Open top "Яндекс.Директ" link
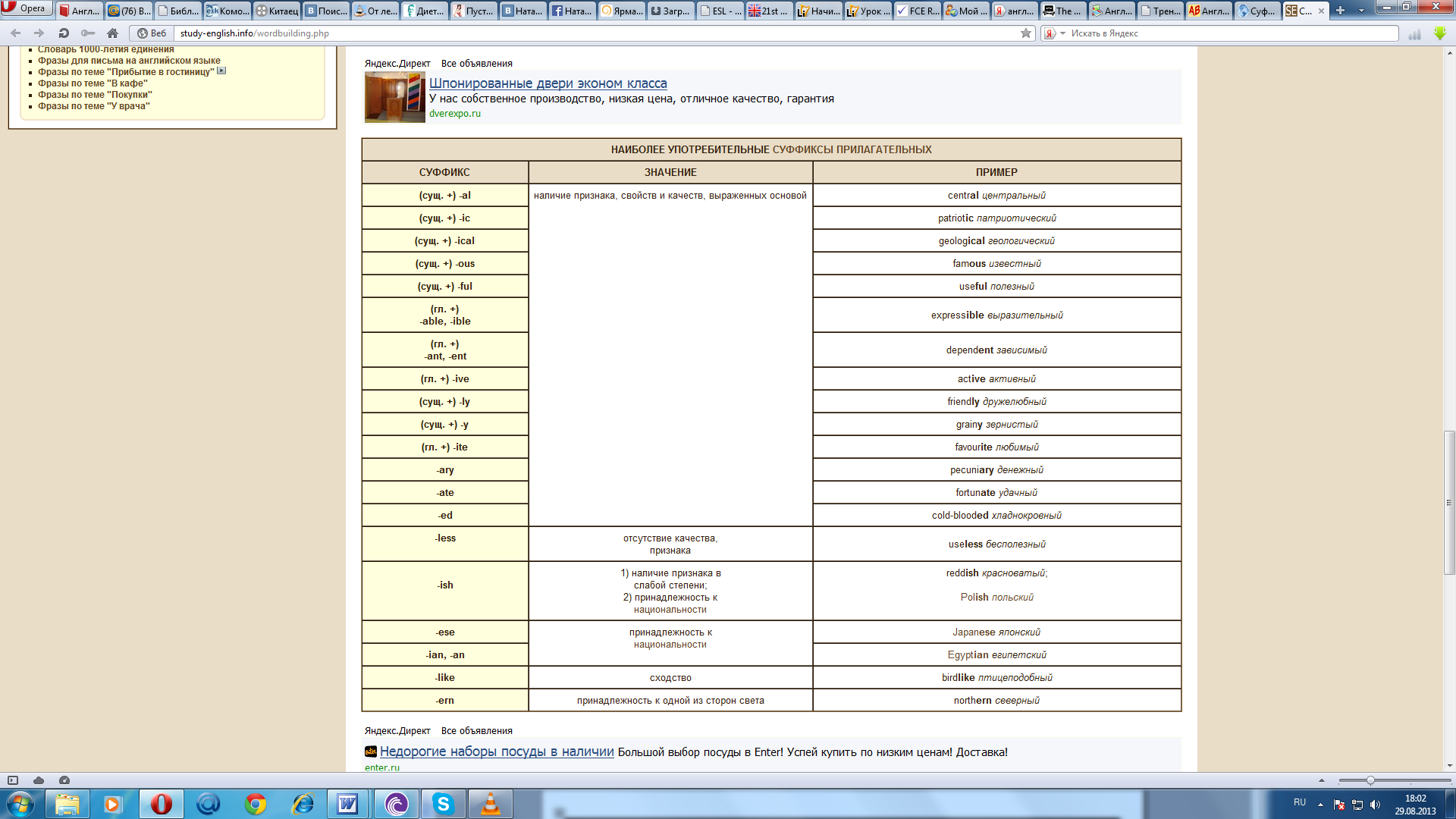This screenshot has width=1456, height=819. 397,64
